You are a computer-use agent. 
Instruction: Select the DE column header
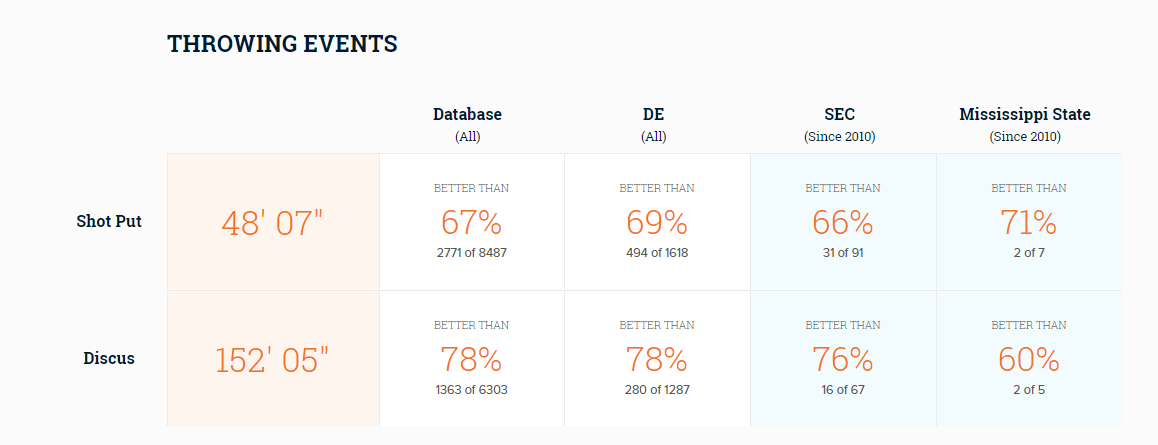click(654, 124)
